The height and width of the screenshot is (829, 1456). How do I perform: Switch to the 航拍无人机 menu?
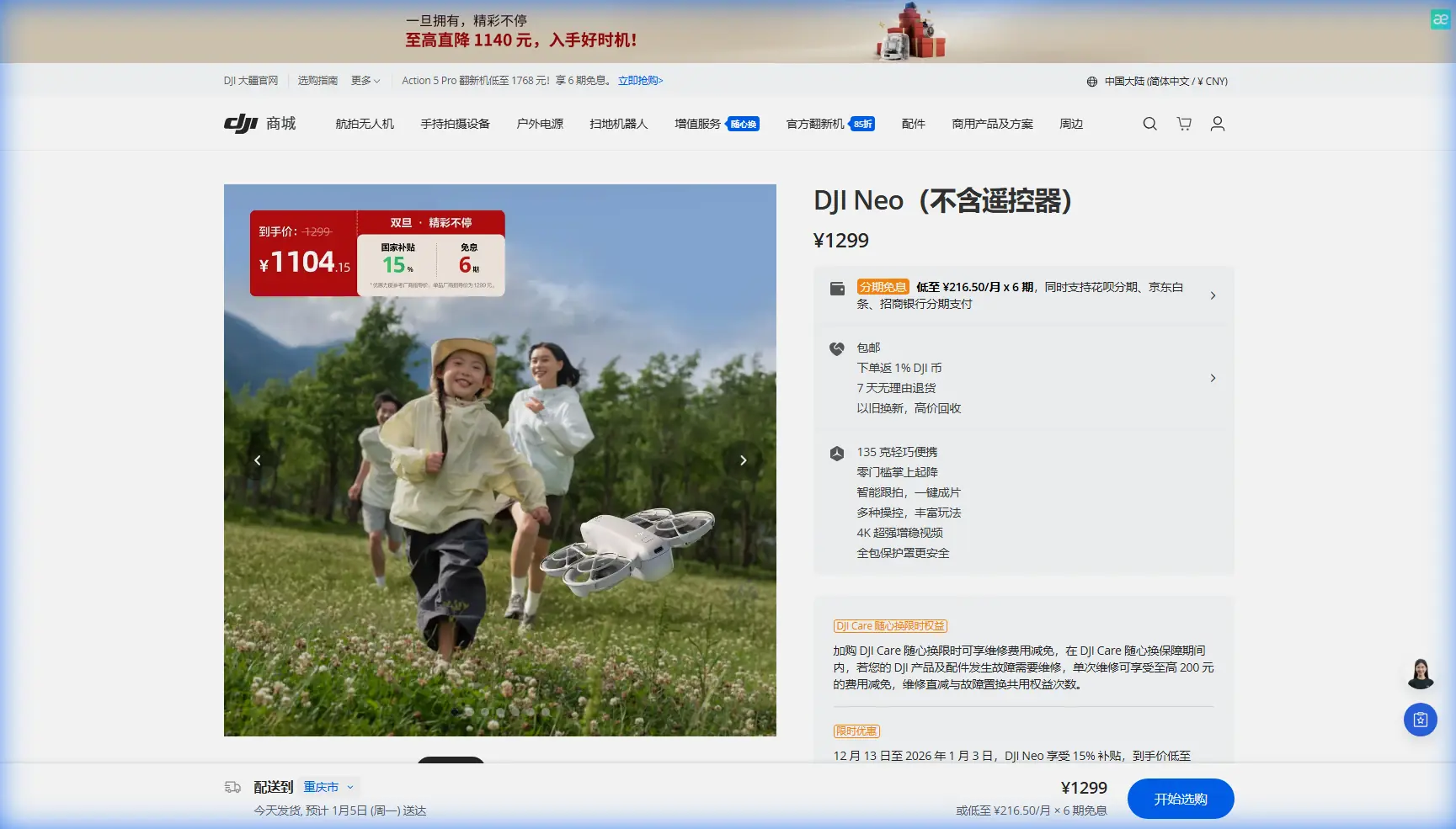click(363, 124)
